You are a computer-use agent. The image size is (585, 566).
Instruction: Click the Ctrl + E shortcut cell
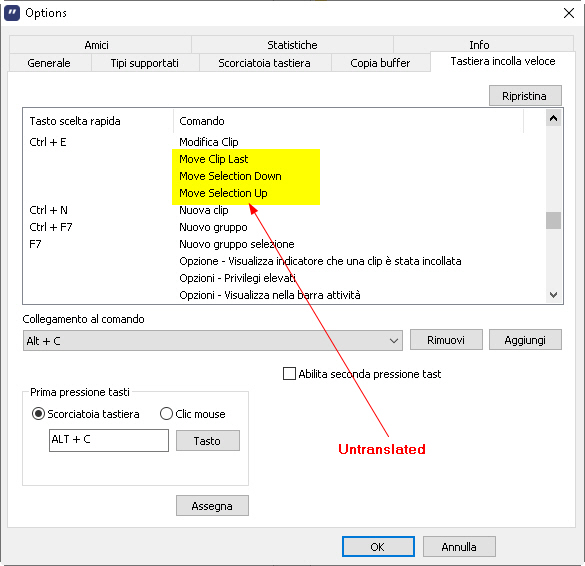click(x=48, y=142)
